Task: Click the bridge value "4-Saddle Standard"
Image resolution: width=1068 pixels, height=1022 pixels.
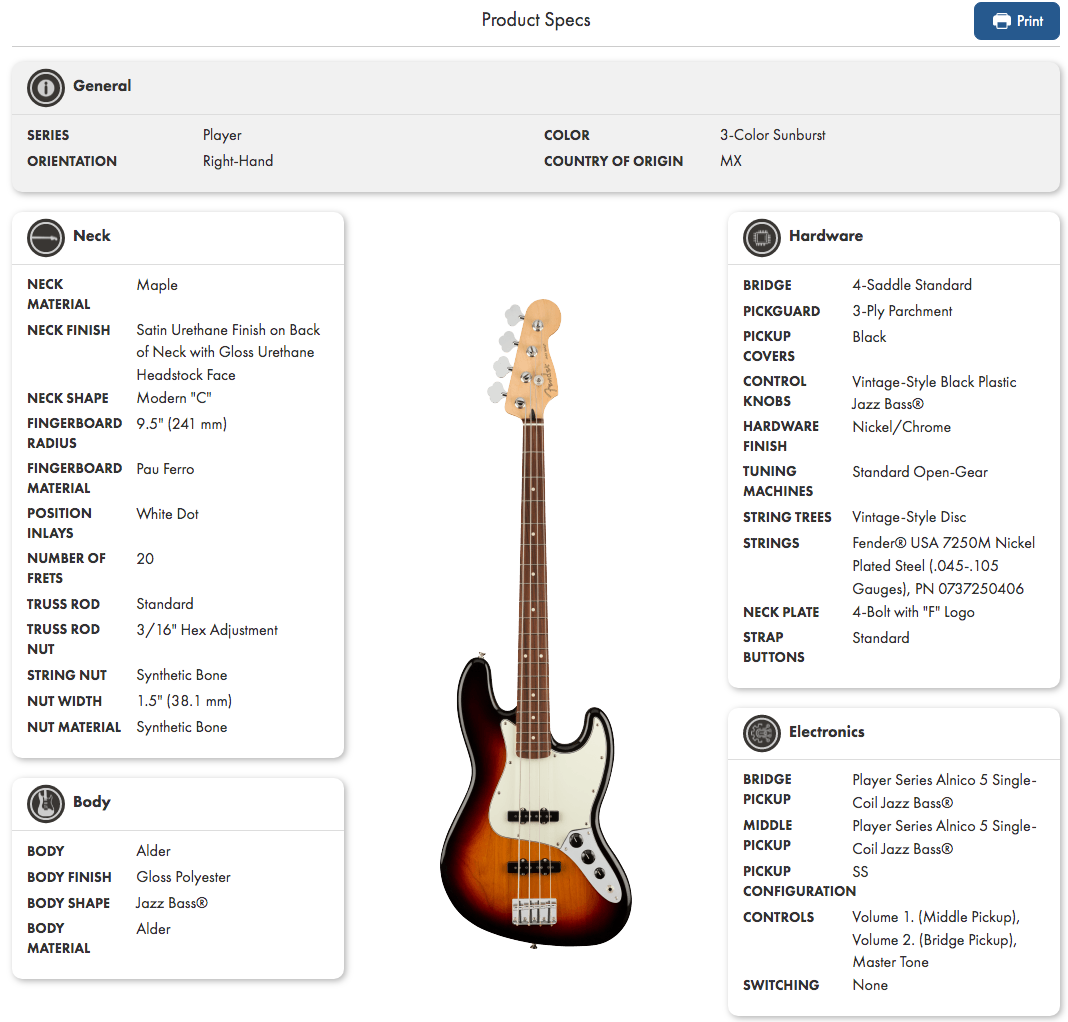Action: tap(912, 285)
